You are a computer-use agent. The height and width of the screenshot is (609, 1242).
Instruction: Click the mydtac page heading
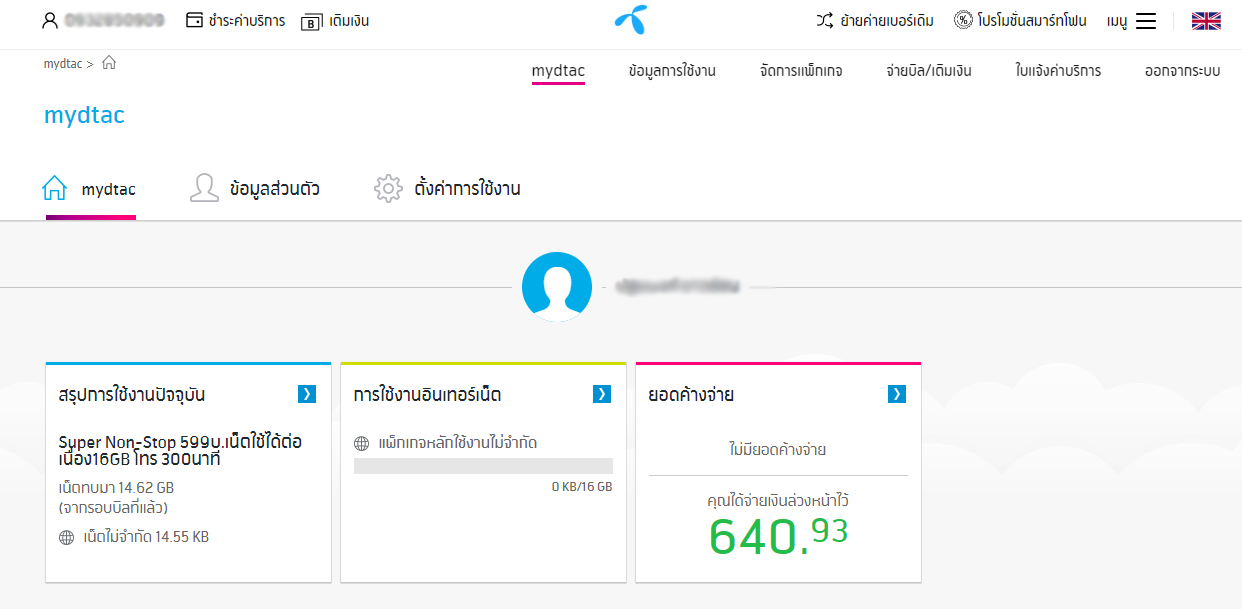click(x=84, y=115)
